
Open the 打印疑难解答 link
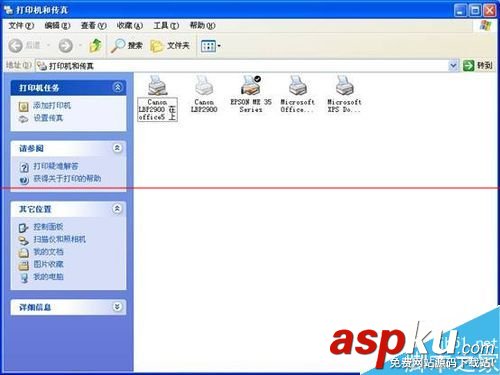pyautogui.click(x=56, y=166)
